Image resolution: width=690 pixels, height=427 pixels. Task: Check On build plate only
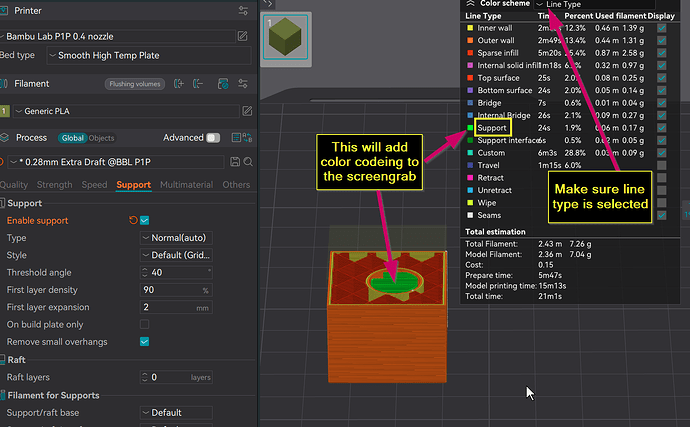pos(144,324)
